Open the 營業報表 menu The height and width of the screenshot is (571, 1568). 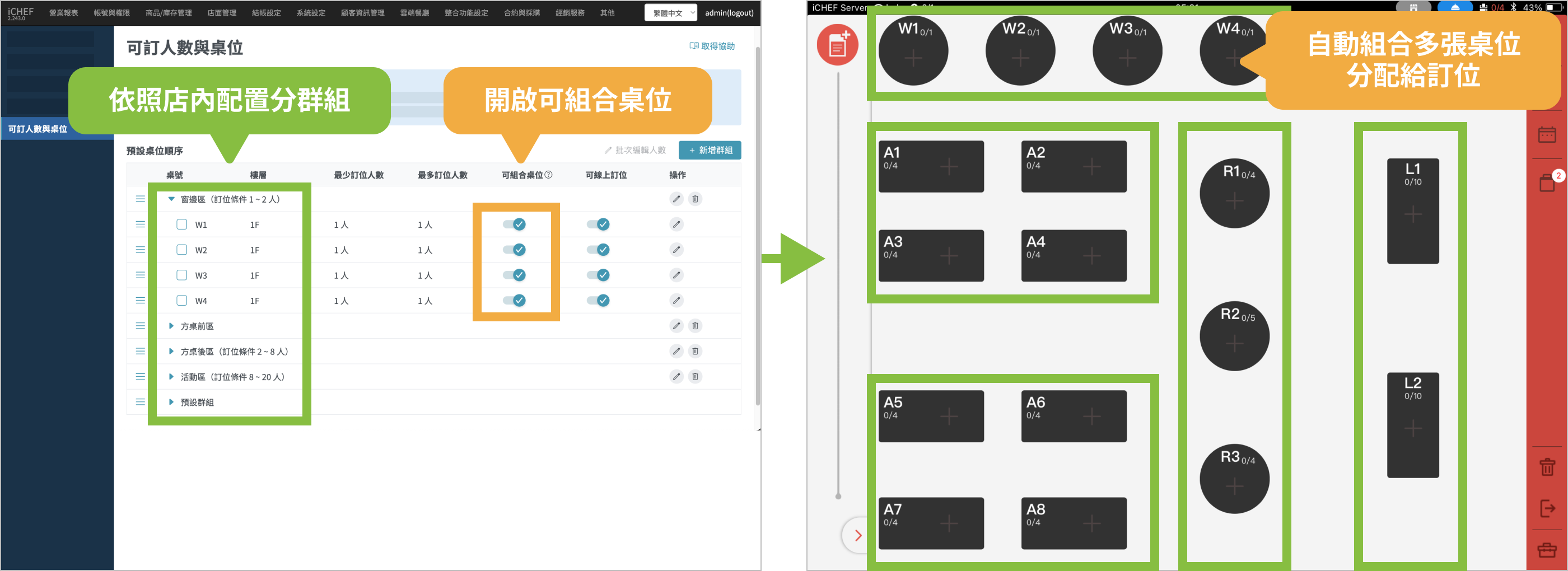point(63,13)
